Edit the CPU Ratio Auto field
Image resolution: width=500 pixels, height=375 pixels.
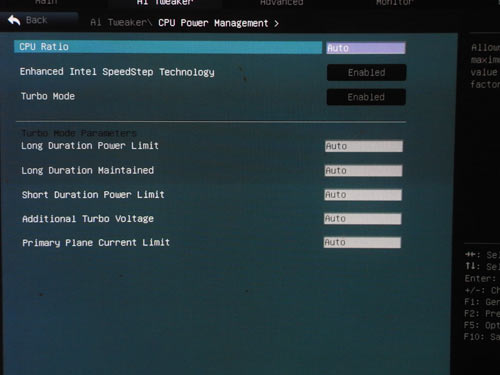pos(366,48)
